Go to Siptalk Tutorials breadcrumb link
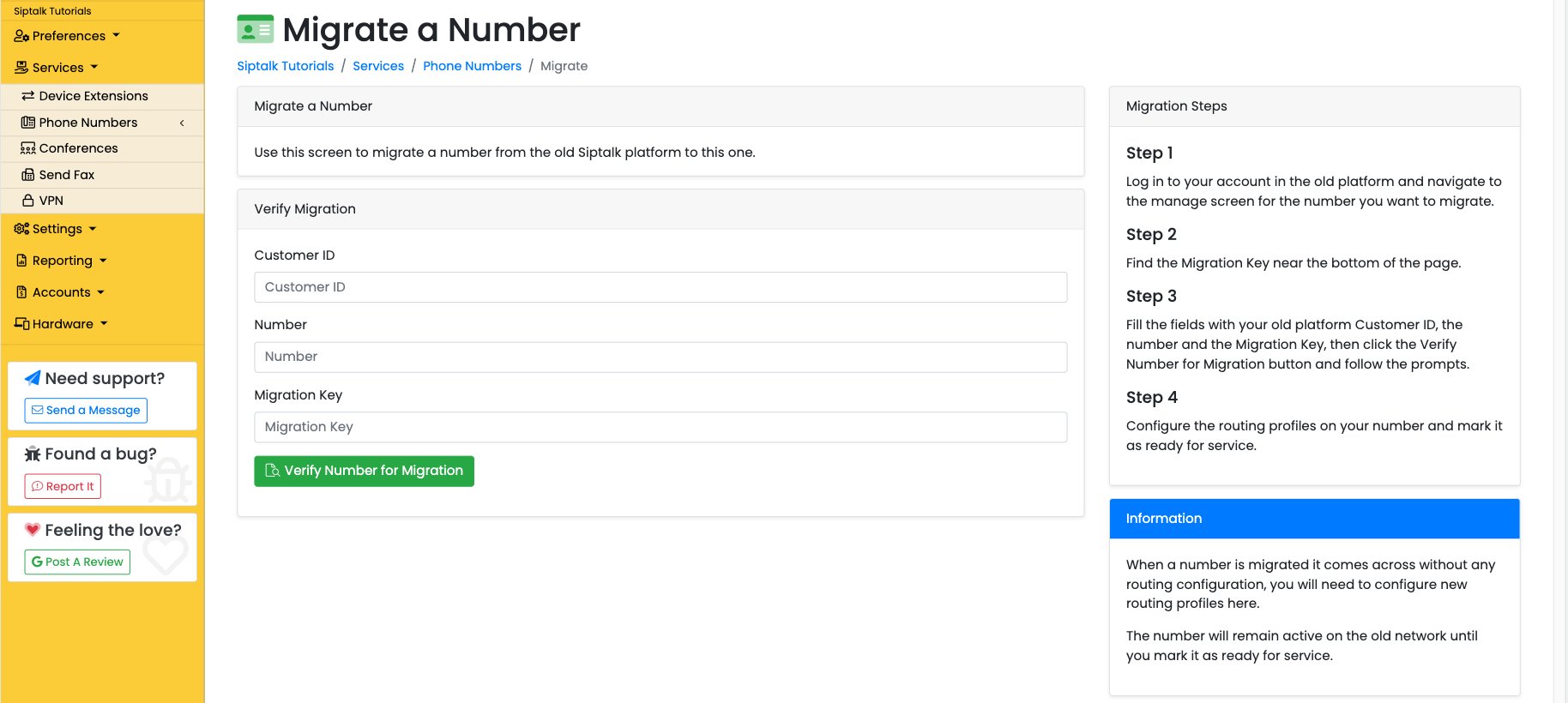This screenshot has width=1568, height=703. pos(286,66)
